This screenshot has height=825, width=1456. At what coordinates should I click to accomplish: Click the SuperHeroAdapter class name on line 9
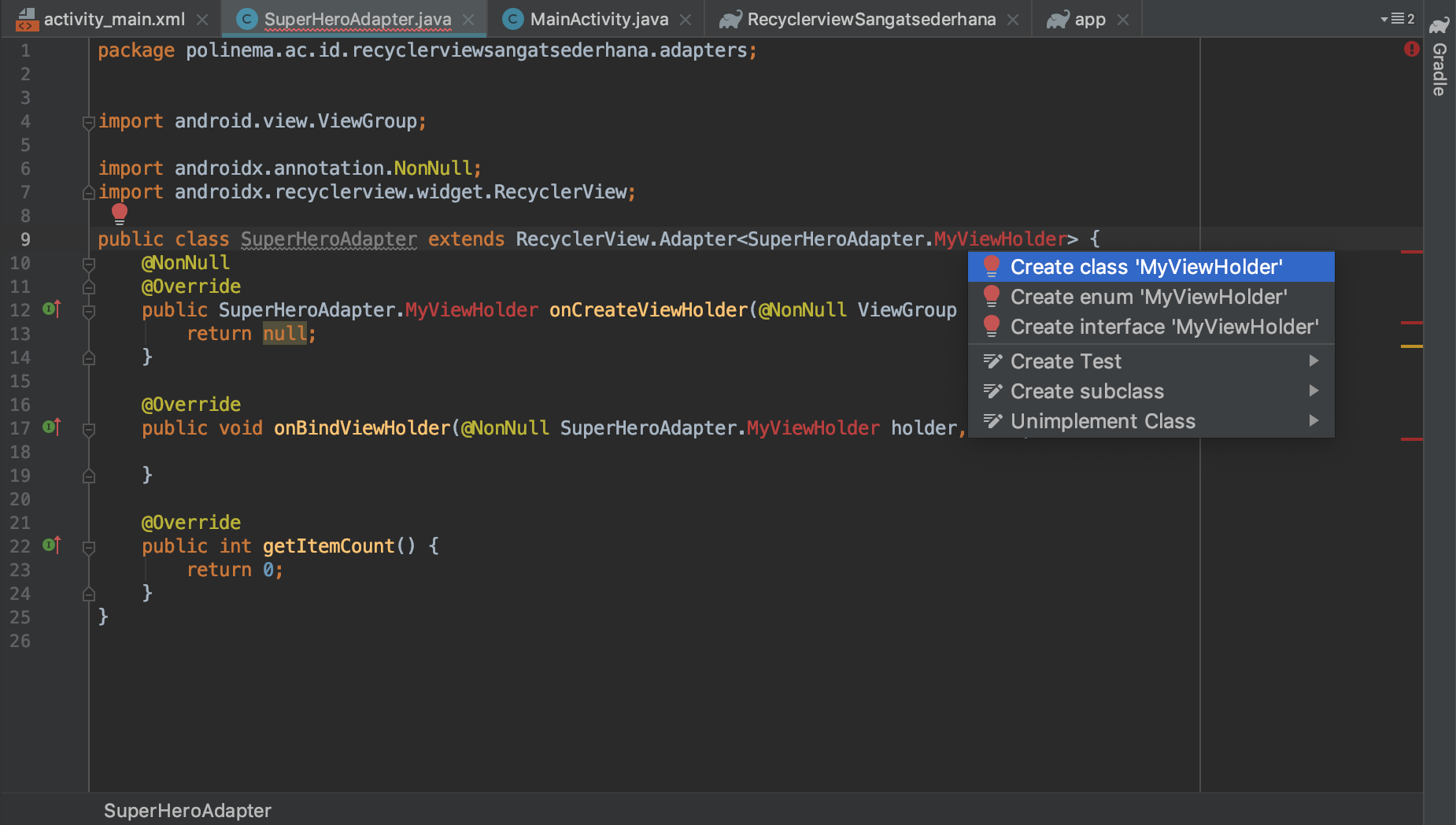[x=329, y=239]
